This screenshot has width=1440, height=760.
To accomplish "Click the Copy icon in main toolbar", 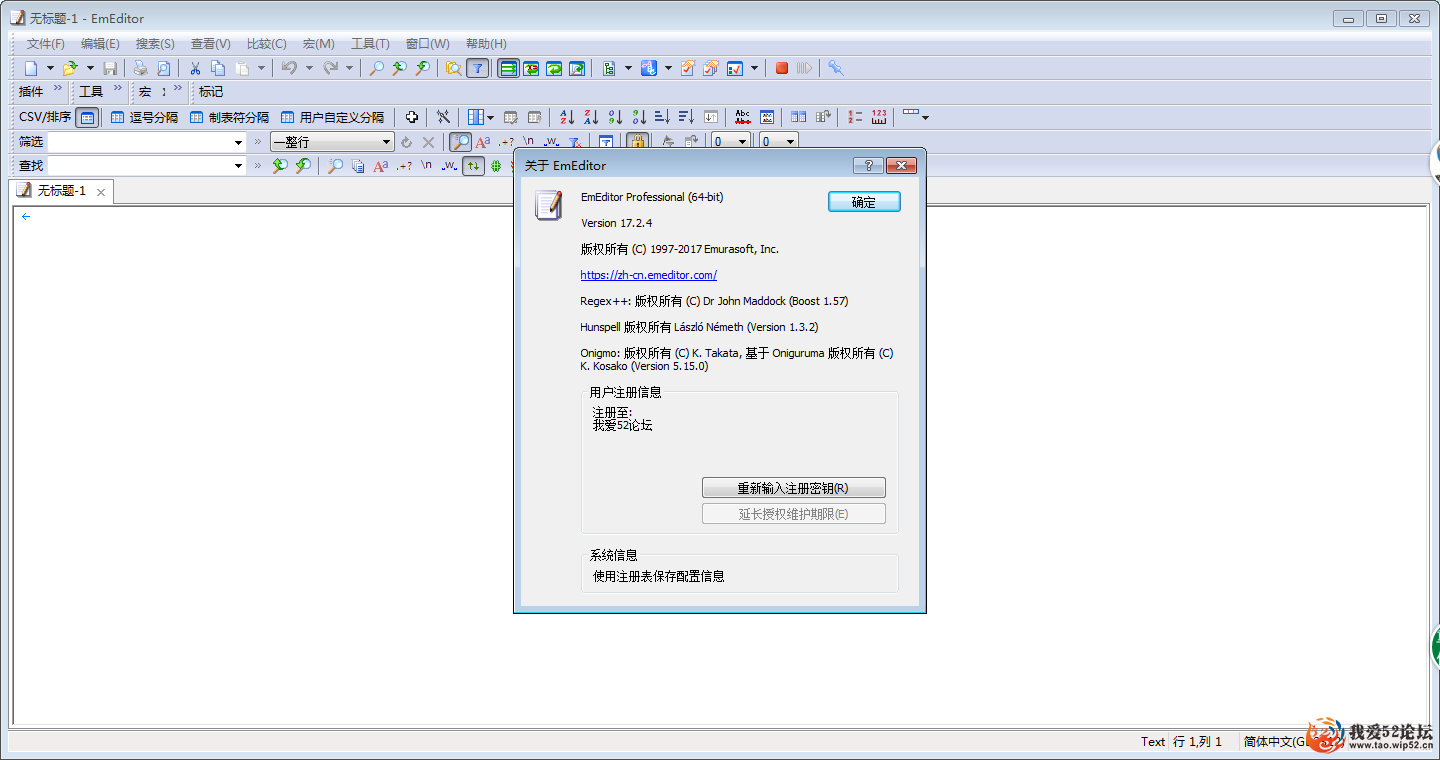I will (218, 68).
